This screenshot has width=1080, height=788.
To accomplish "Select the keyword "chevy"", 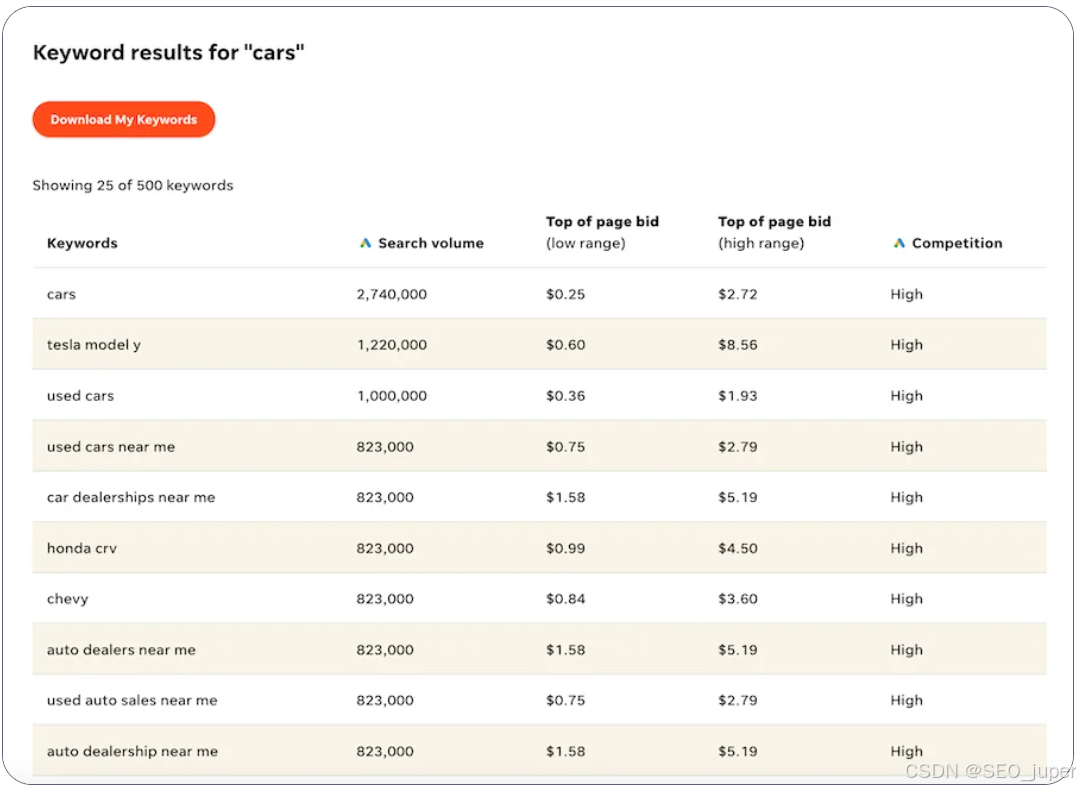I will click(x=68, y=599).
